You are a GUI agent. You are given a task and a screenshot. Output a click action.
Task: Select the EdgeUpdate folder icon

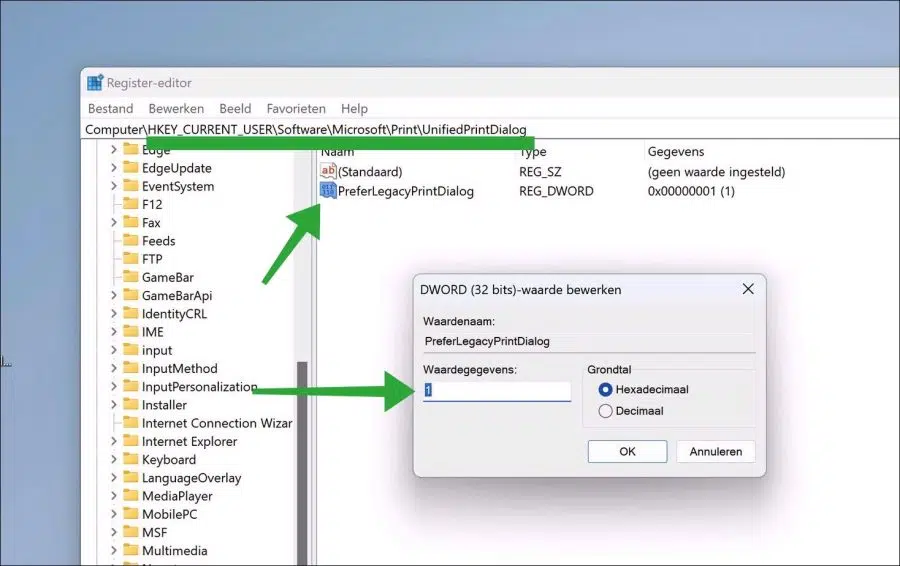[131, 168]
